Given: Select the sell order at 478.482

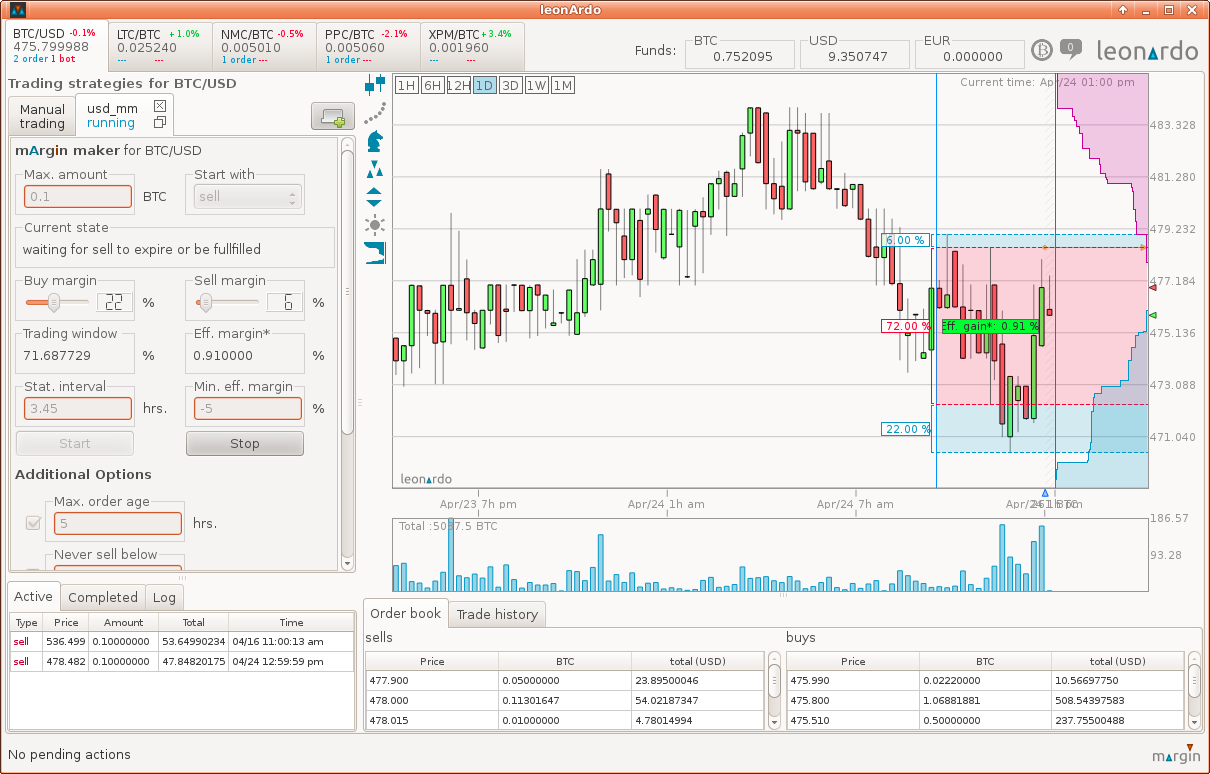Looking at the screenshot, I should 181,661.
